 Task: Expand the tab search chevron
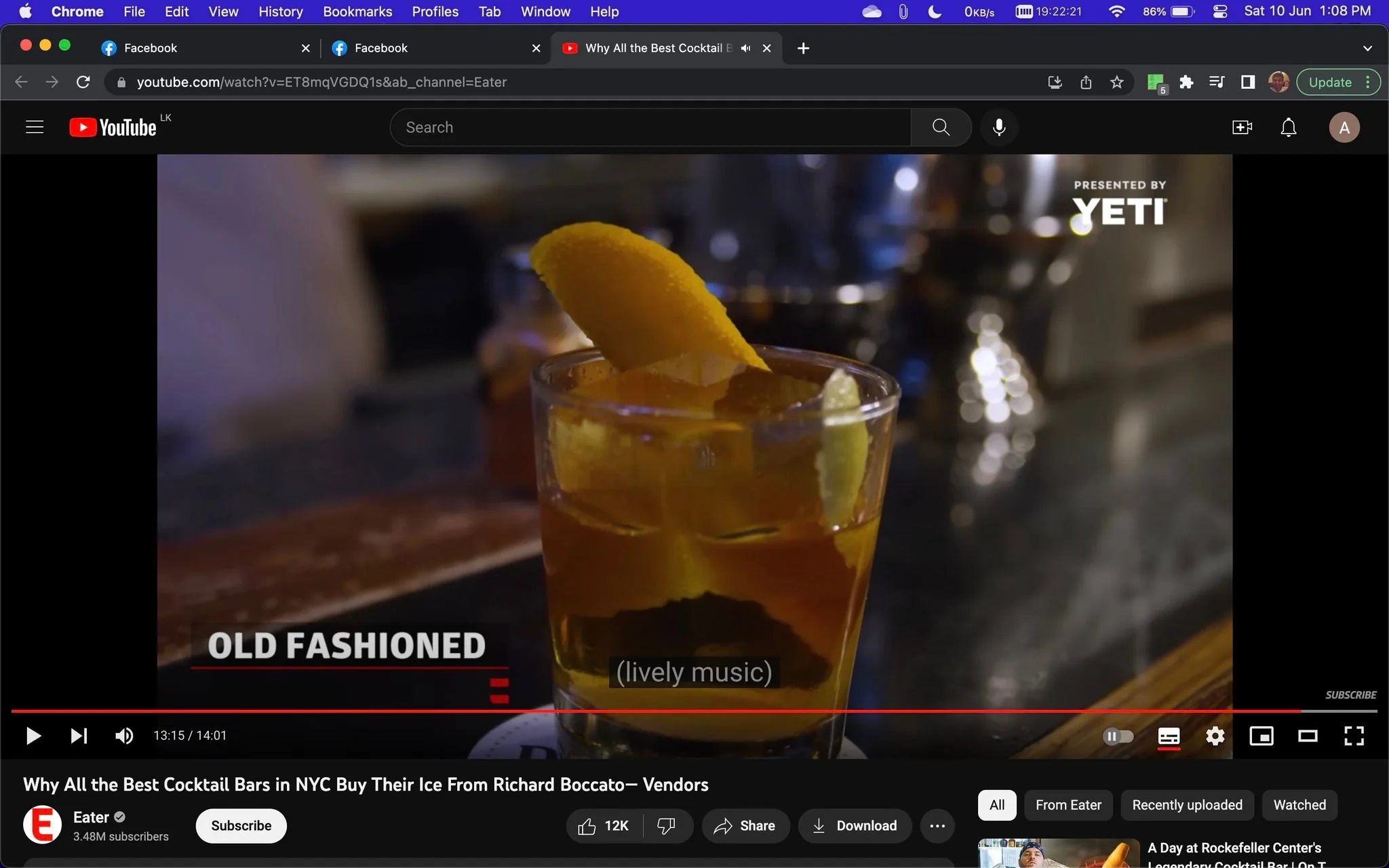pos(1367,48)
